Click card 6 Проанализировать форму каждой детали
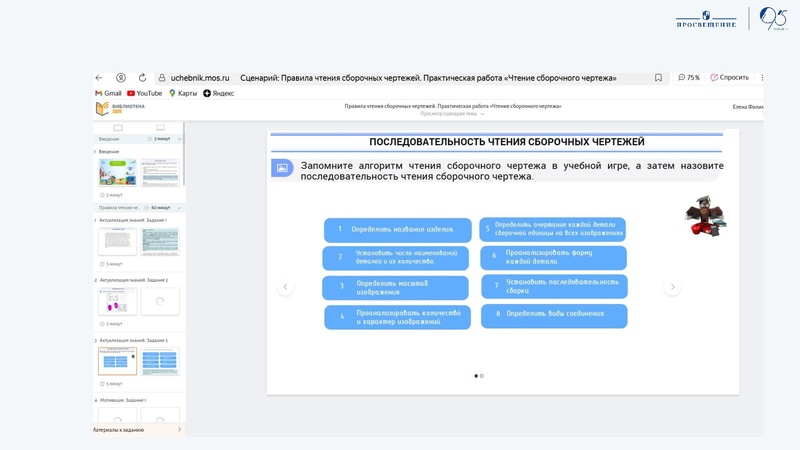This screenshot has height=450, width=800. tap(553, 258)
